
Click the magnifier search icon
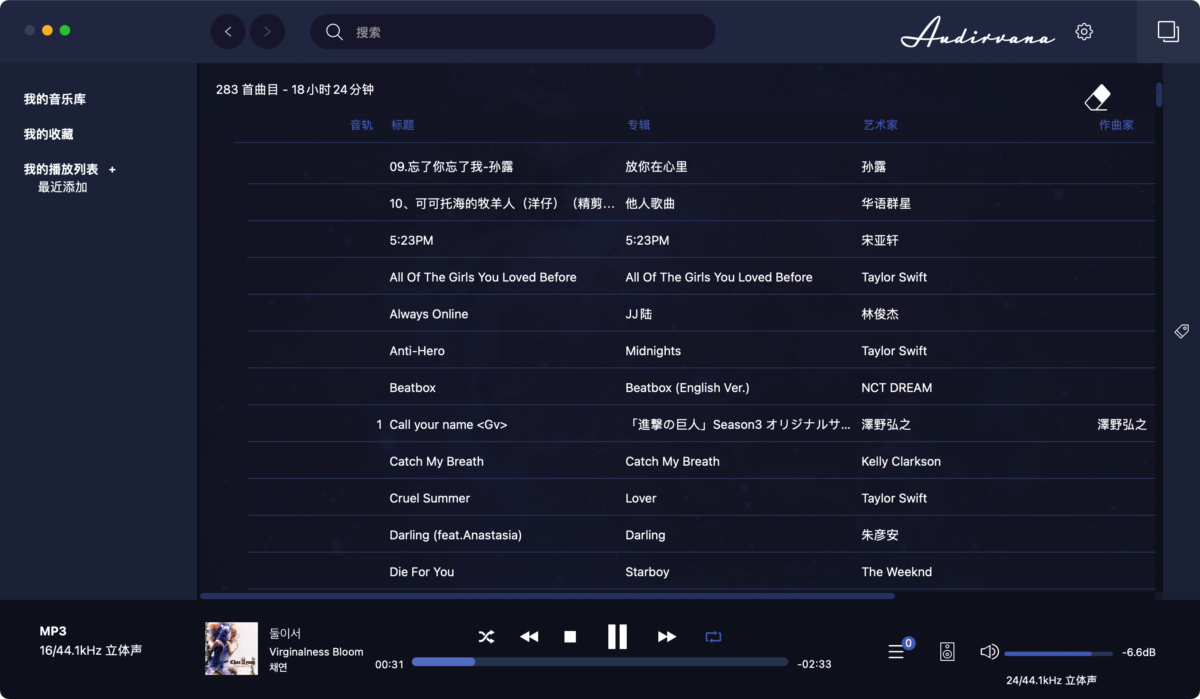pos(335,32)
